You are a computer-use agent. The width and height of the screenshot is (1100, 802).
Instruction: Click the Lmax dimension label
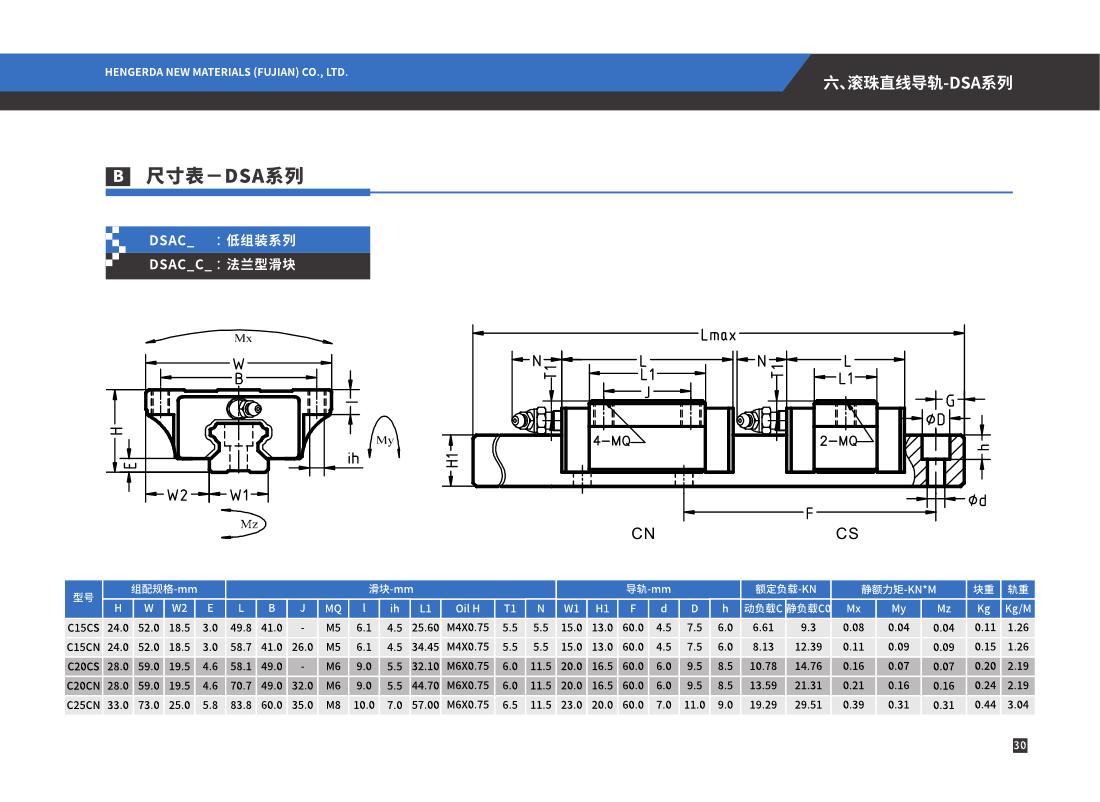718,335
